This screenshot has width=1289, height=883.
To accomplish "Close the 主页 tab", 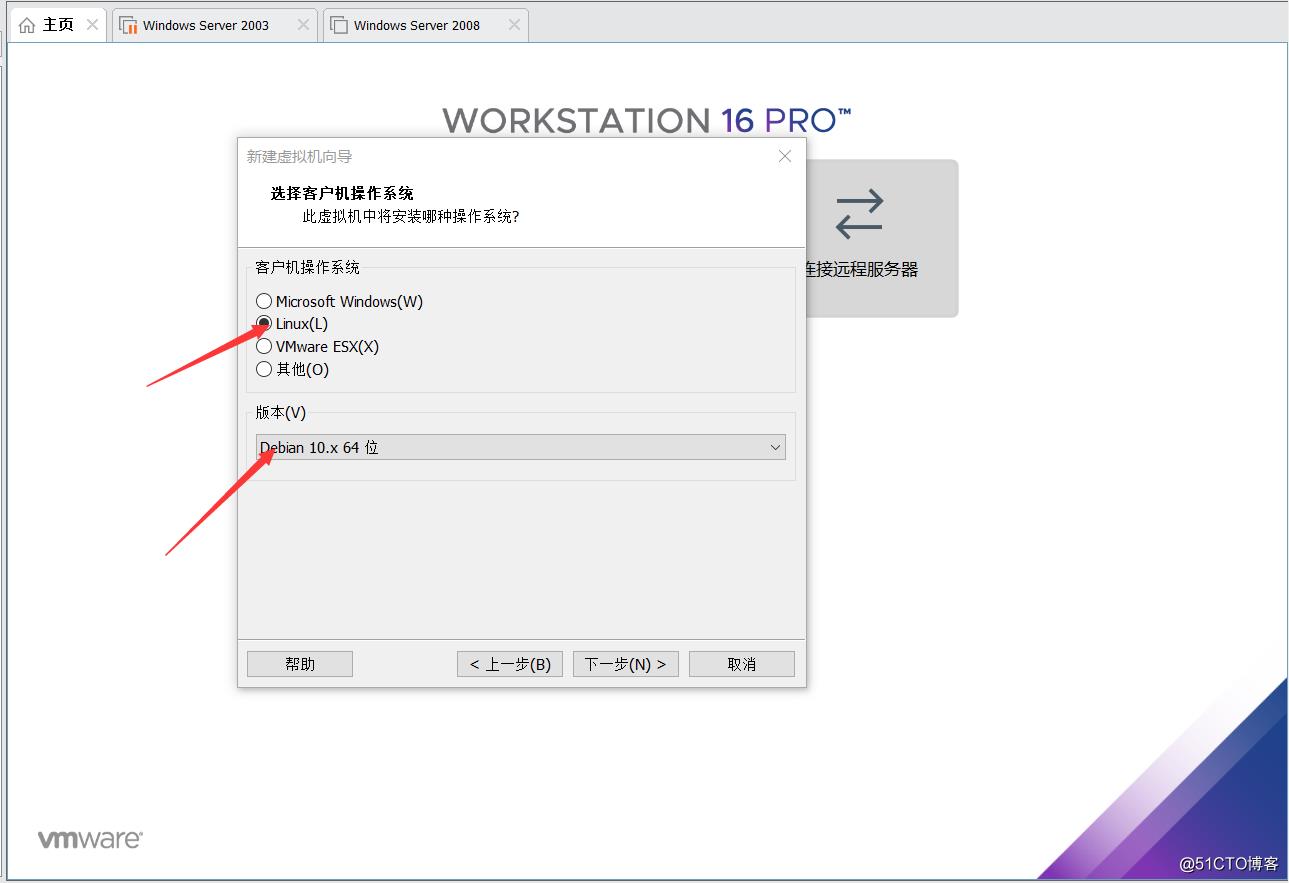I will 92,25.
